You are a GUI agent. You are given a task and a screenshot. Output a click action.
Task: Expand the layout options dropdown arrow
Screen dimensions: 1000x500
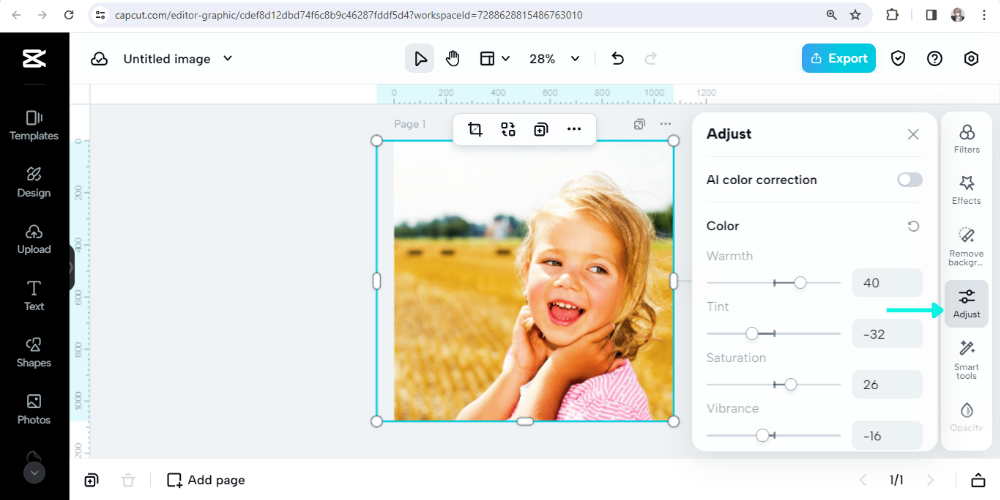coord(506,59)
